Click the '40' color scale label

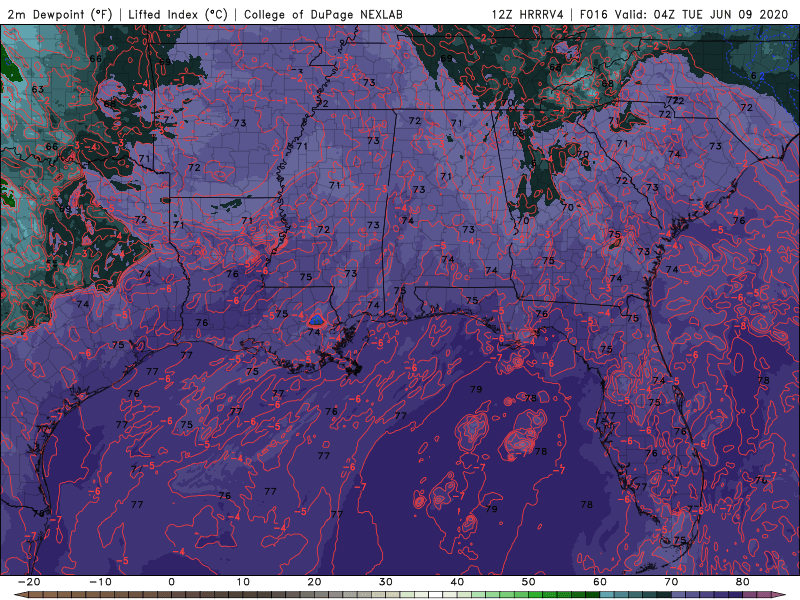coord(457,582)
